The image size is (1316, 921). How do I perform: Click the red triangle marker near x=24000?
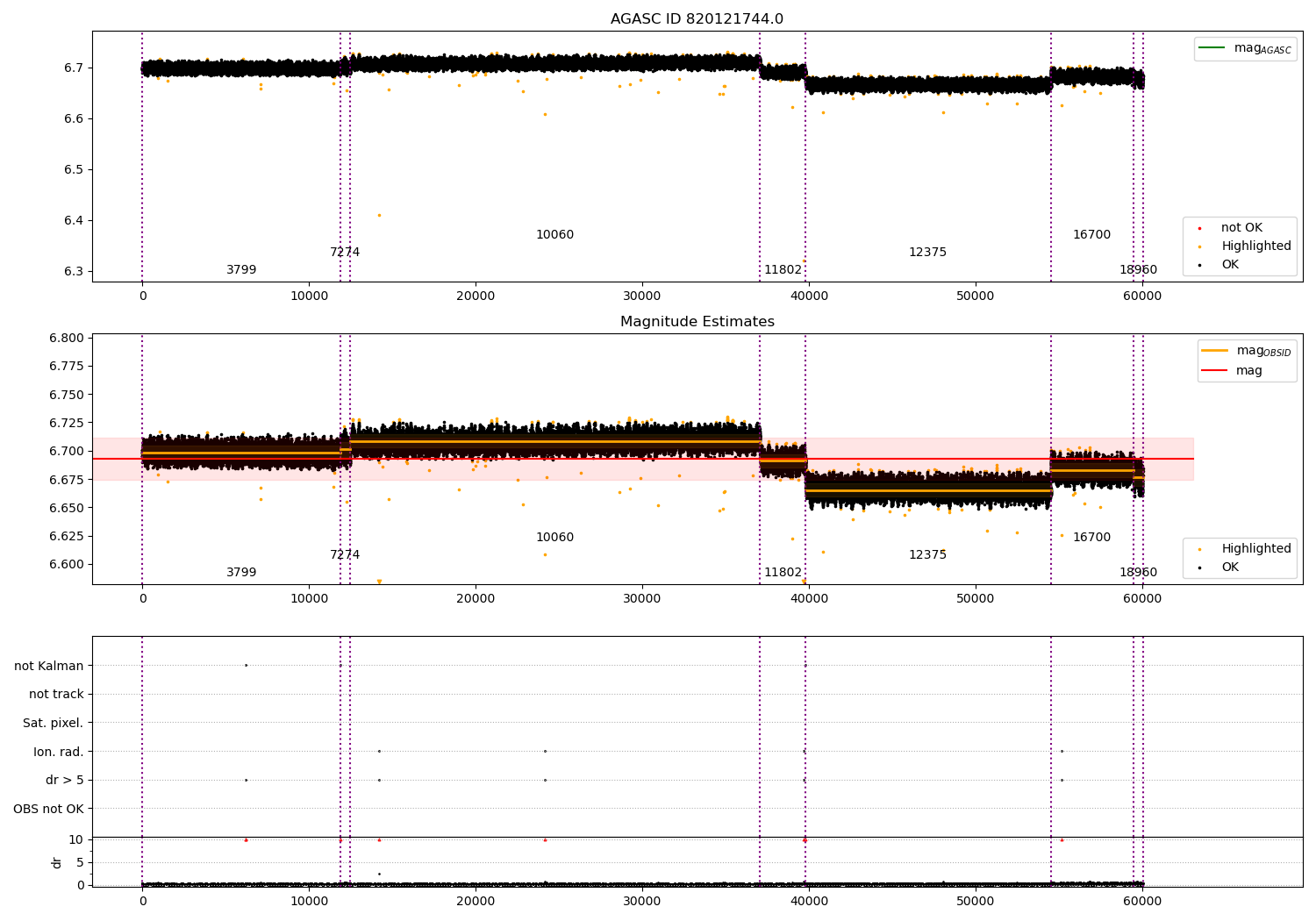[545, 839]
